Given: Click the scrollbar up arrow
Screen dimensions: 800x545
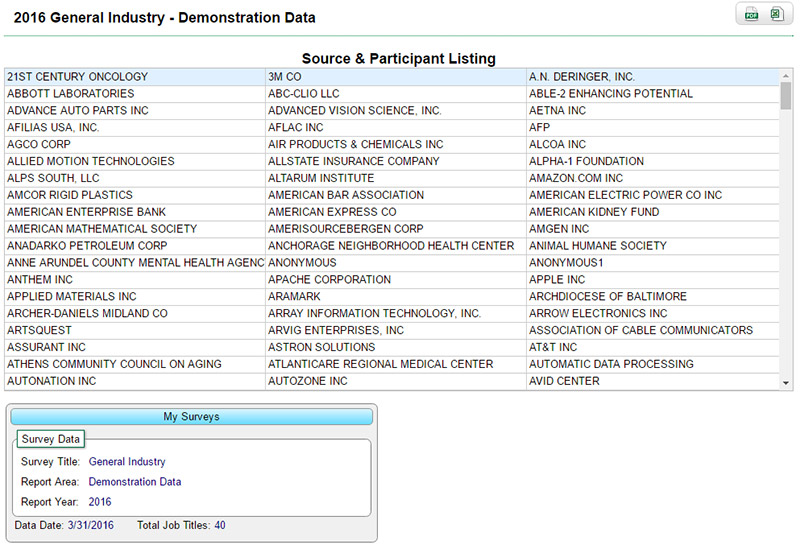Looking at the screenshot, I should click(x=786, y=76).
